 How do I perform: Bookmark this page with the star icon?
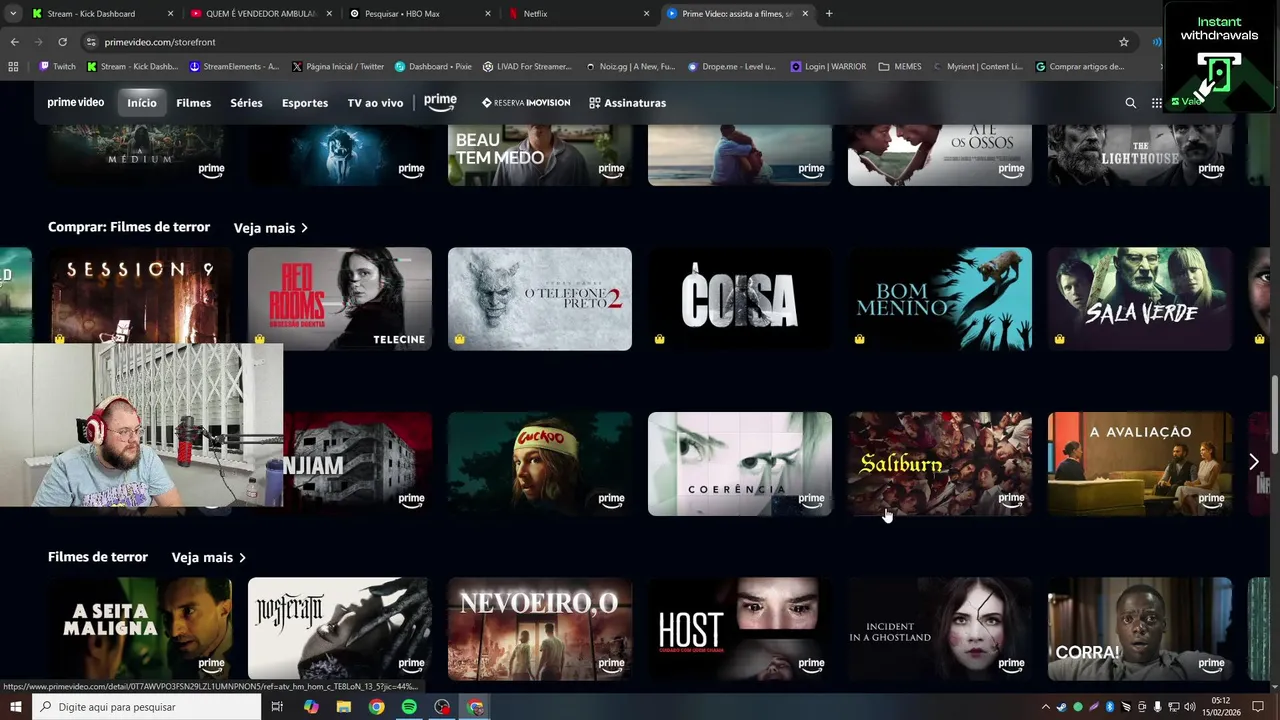pyautogui.click(x=1124, y=42)
